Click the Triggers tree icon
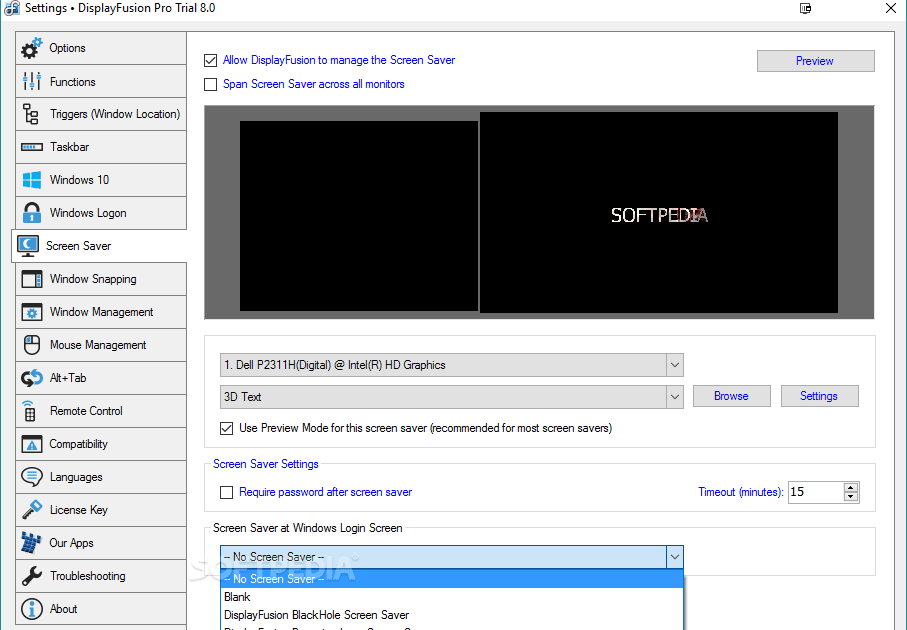 31,114
